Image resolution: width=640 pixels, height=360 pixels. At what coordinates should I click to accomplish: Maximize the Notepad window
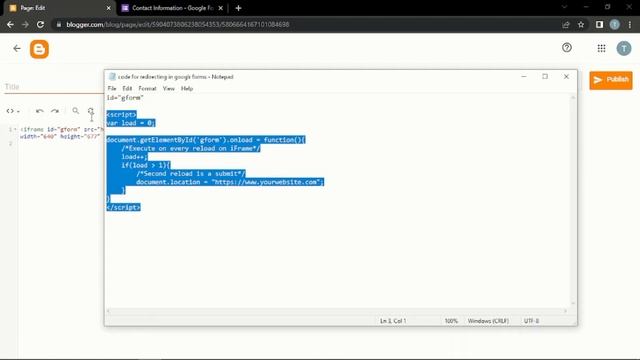[545, 76]
